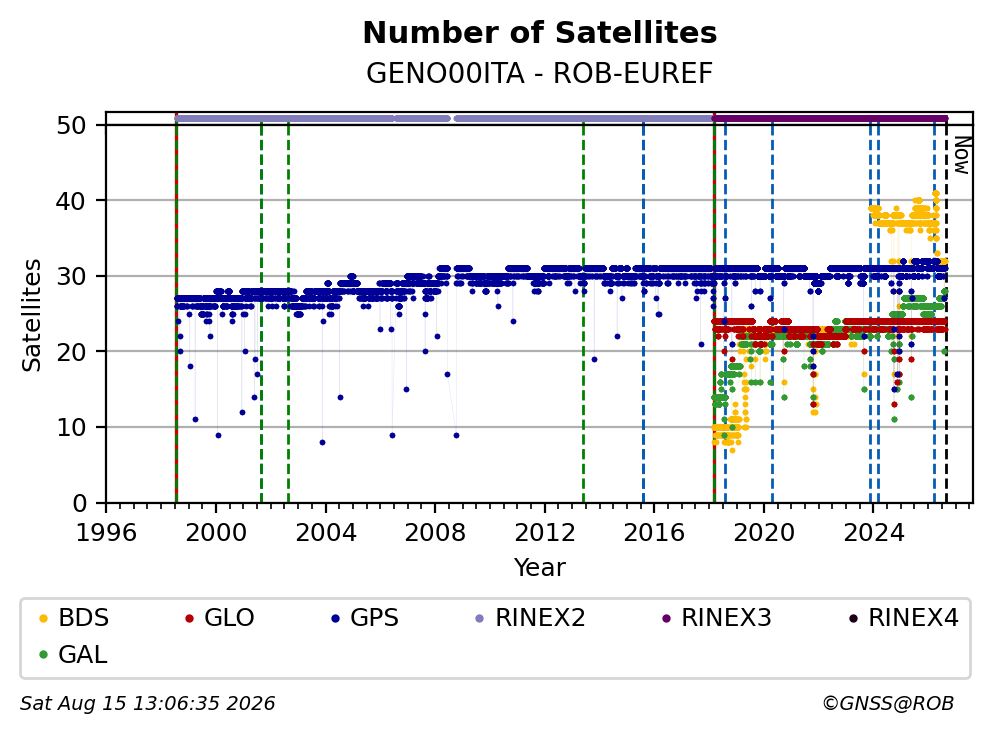Click the 2020 x-axis tick label
The height and width of the screenshot is (734, 992).
point(764,533)
